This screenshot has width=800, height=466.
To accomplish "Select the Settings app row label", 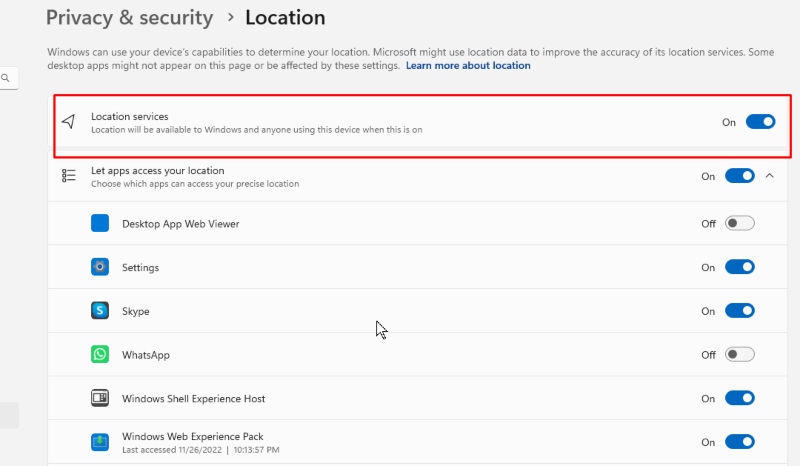I will pos(140,267).
